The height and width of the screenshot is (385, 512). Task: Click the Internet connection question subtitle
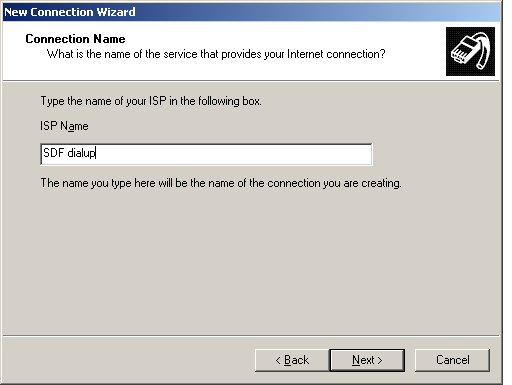[x=216, y=54]
